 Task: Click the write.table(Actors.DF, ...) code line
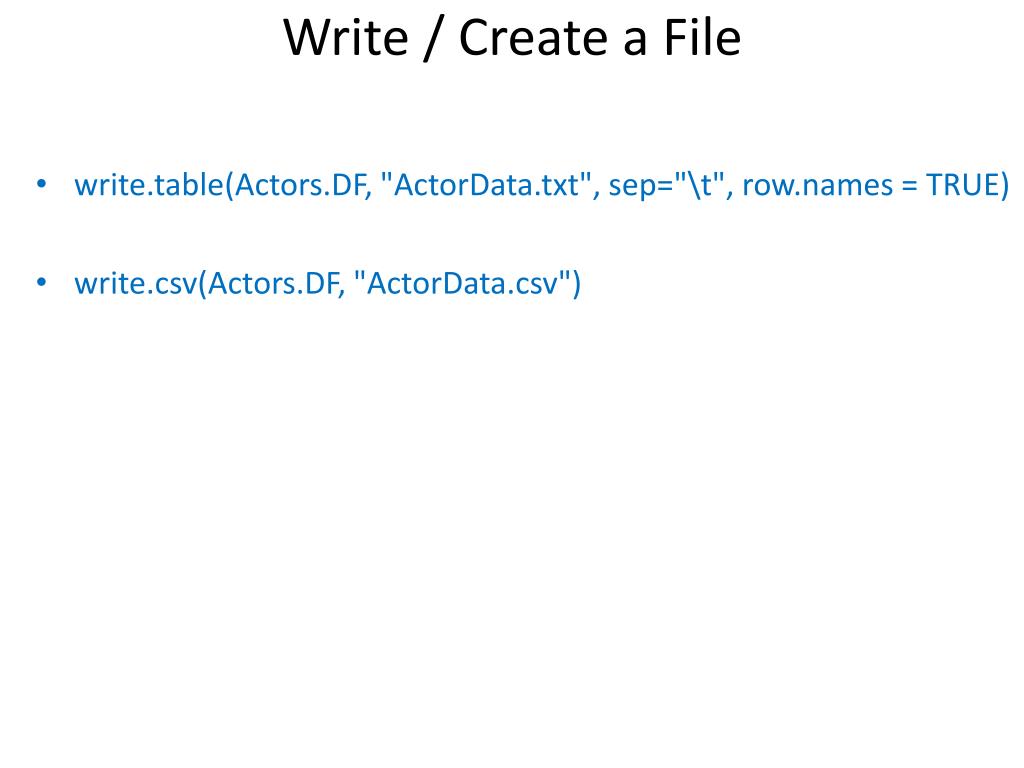pos(541,185)
